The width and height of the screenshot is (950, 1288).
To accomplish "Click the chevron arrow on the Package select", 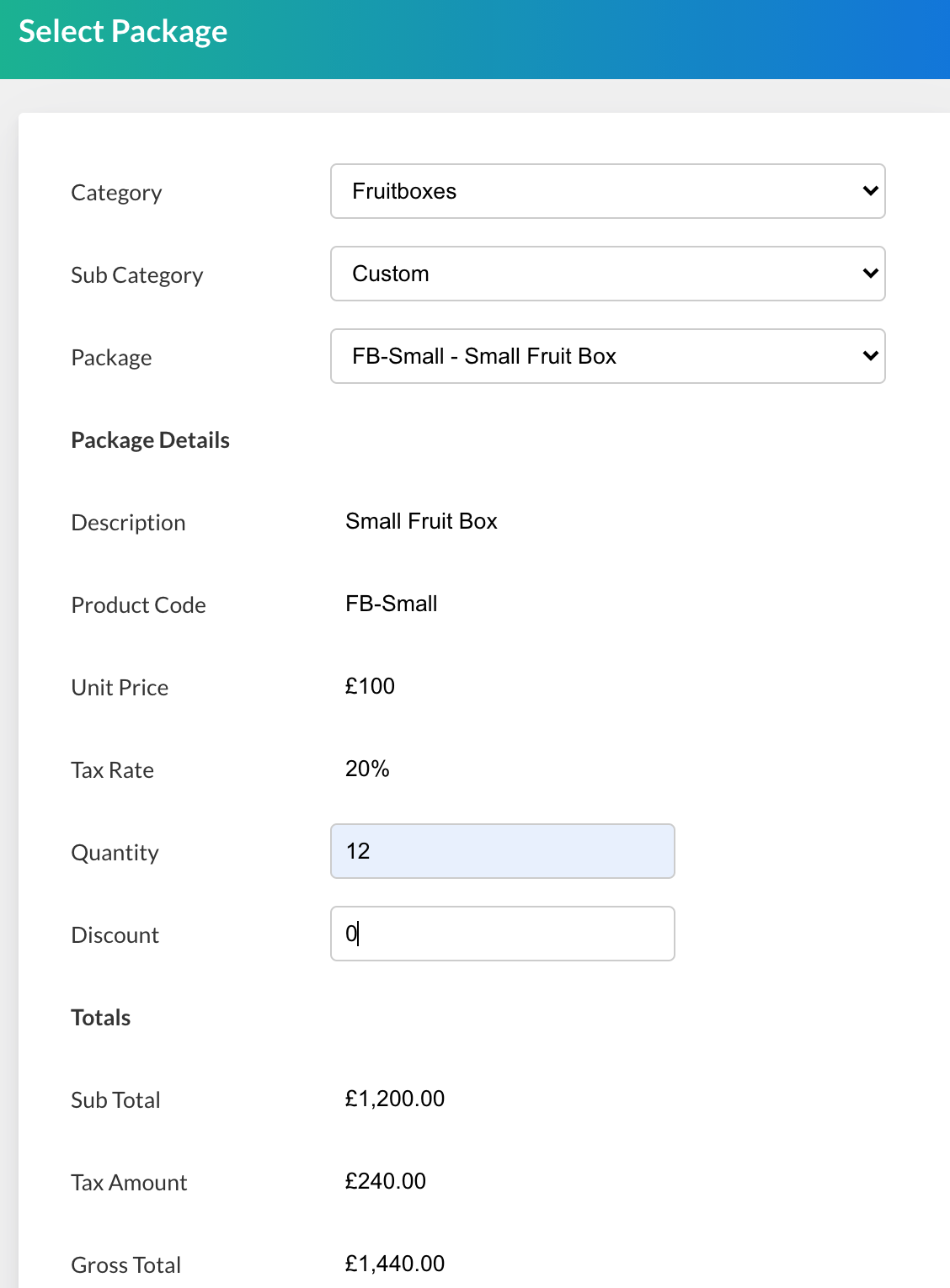I will point(870,356).
